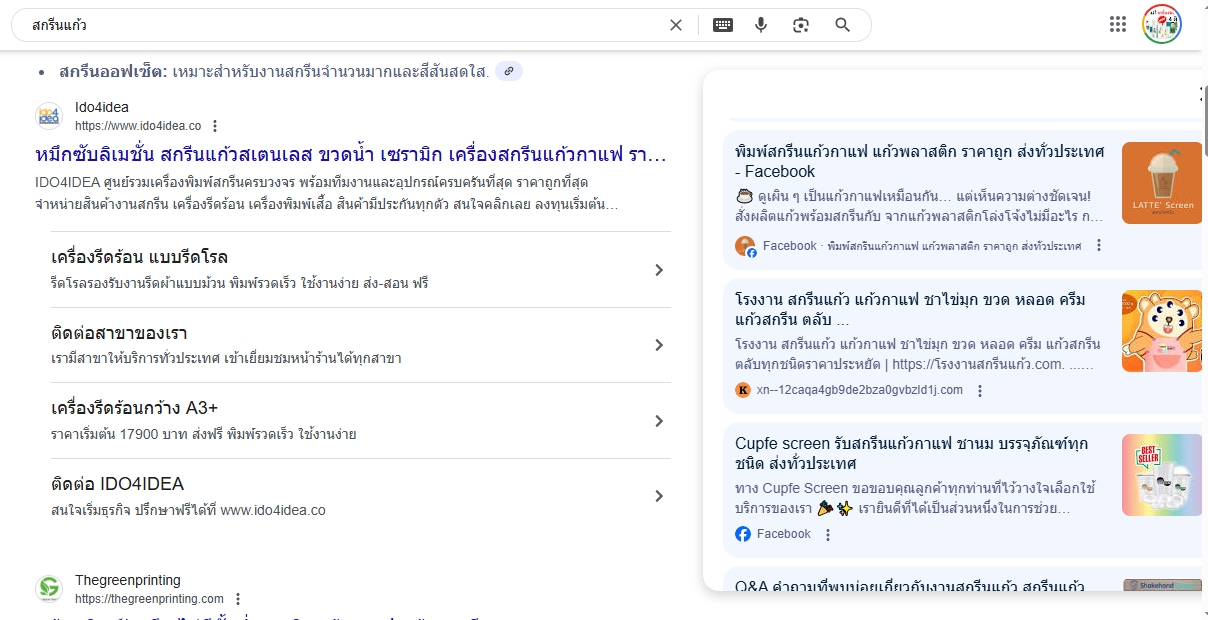Image resolution: width=1208 pixels, height=620 pixels.
Task: Open three-dot menu beside thegreenprinting.com URL
Action: click(x=238, y=599)
